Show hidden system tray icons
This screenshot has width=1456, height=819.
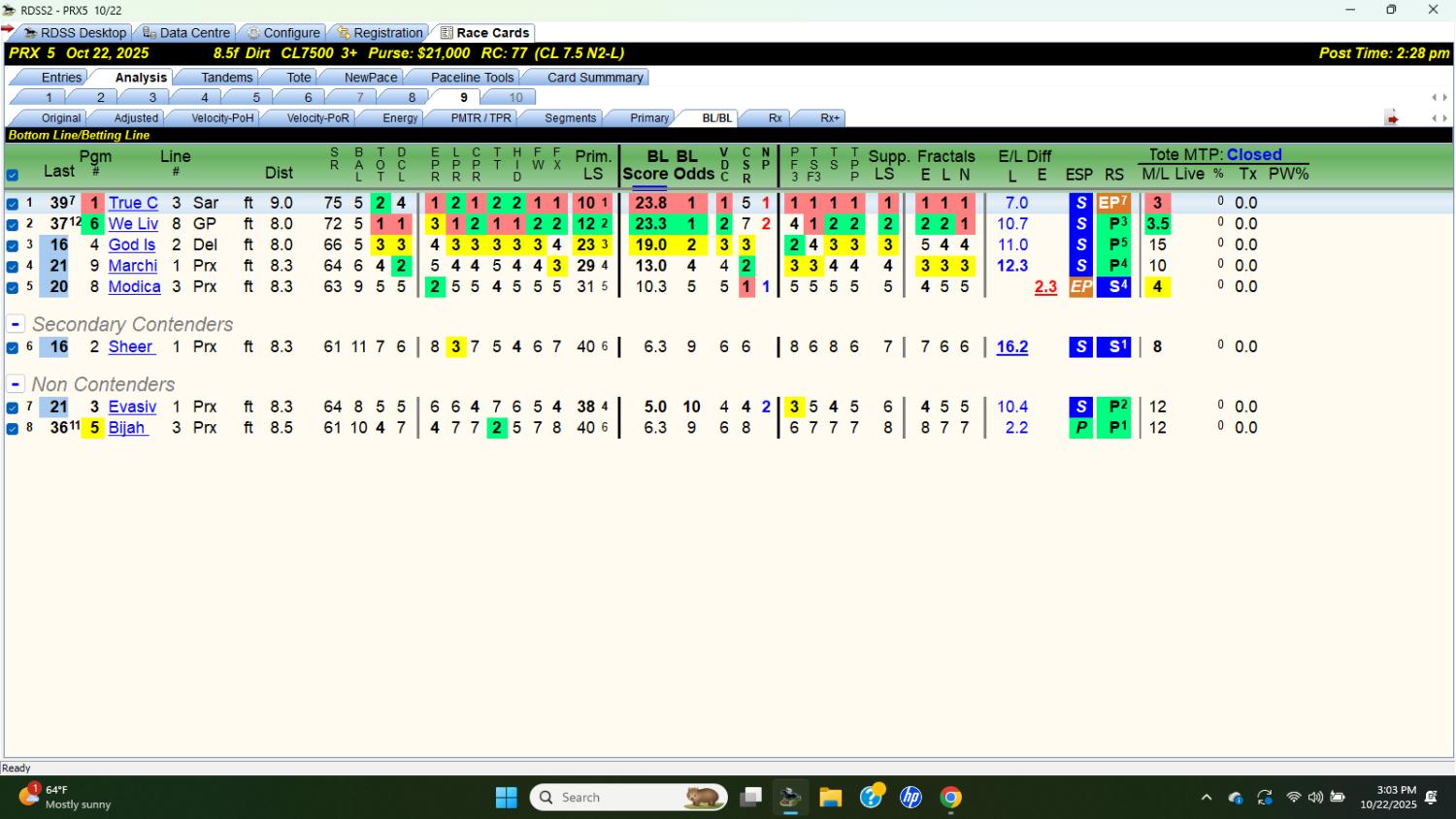[1206, 798]
